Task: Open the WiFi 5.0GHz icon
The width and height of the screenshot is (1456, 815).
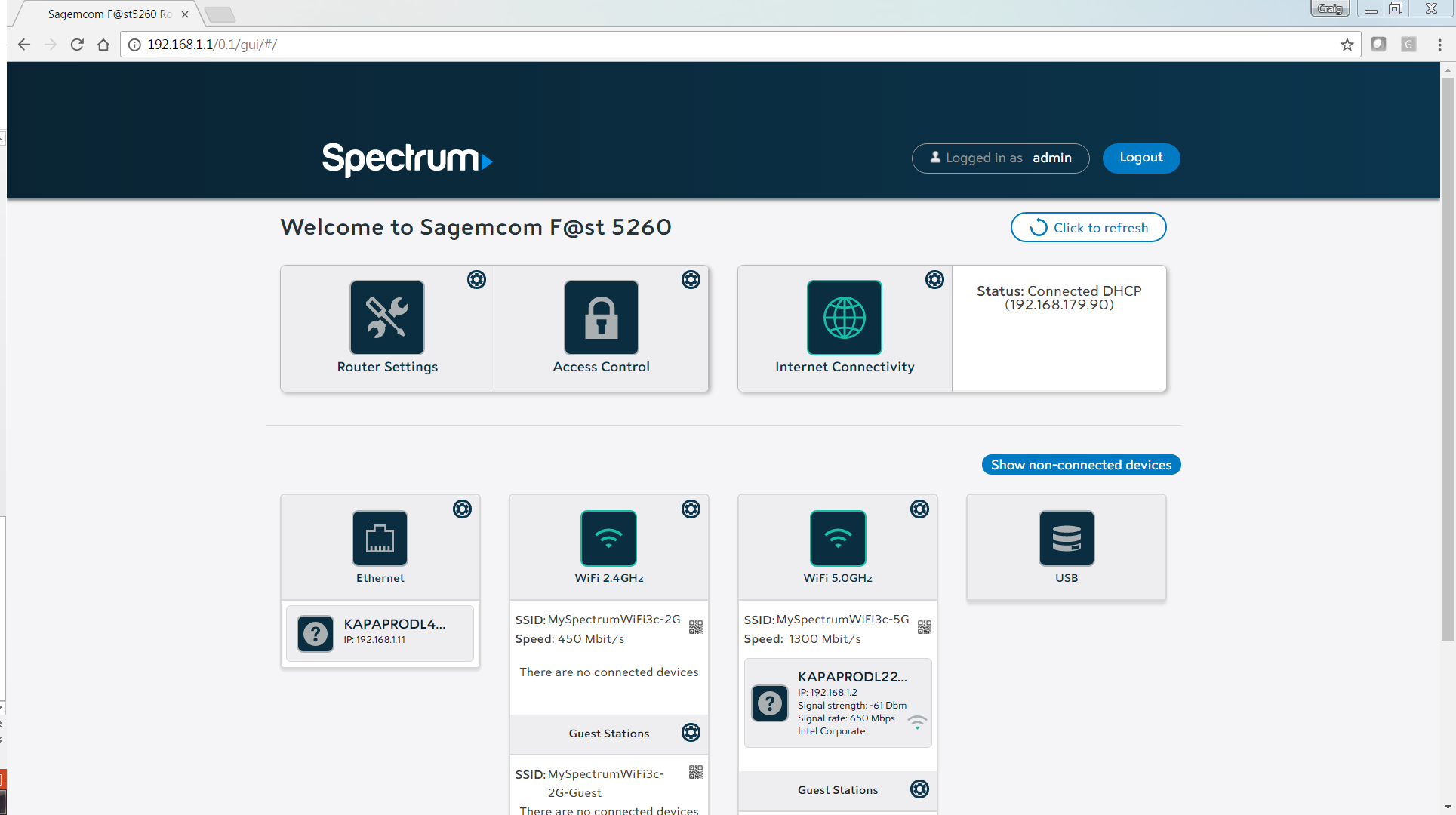Action: [x=838, y=538]
